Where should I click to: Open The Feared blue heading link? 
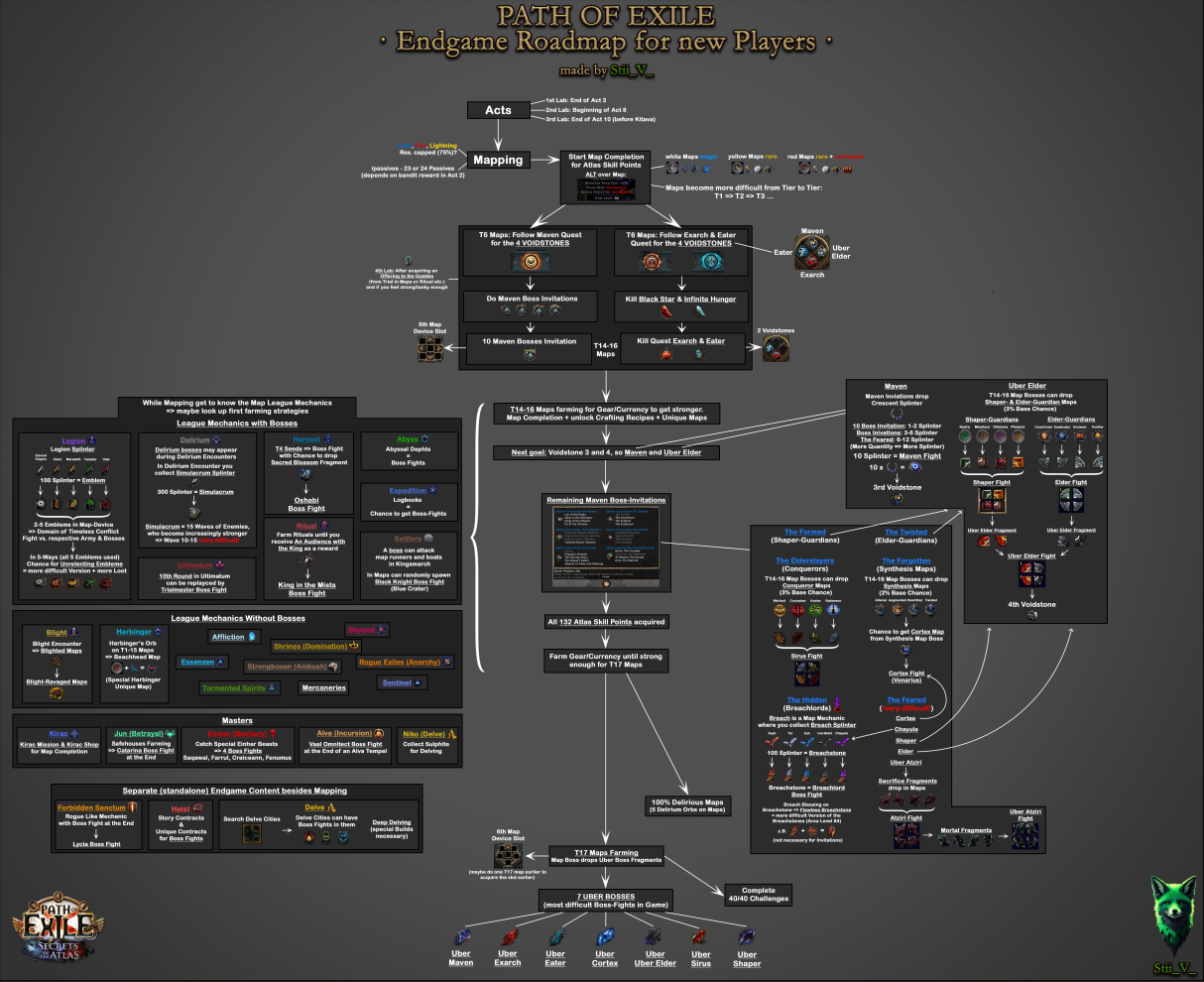(905, 700)
